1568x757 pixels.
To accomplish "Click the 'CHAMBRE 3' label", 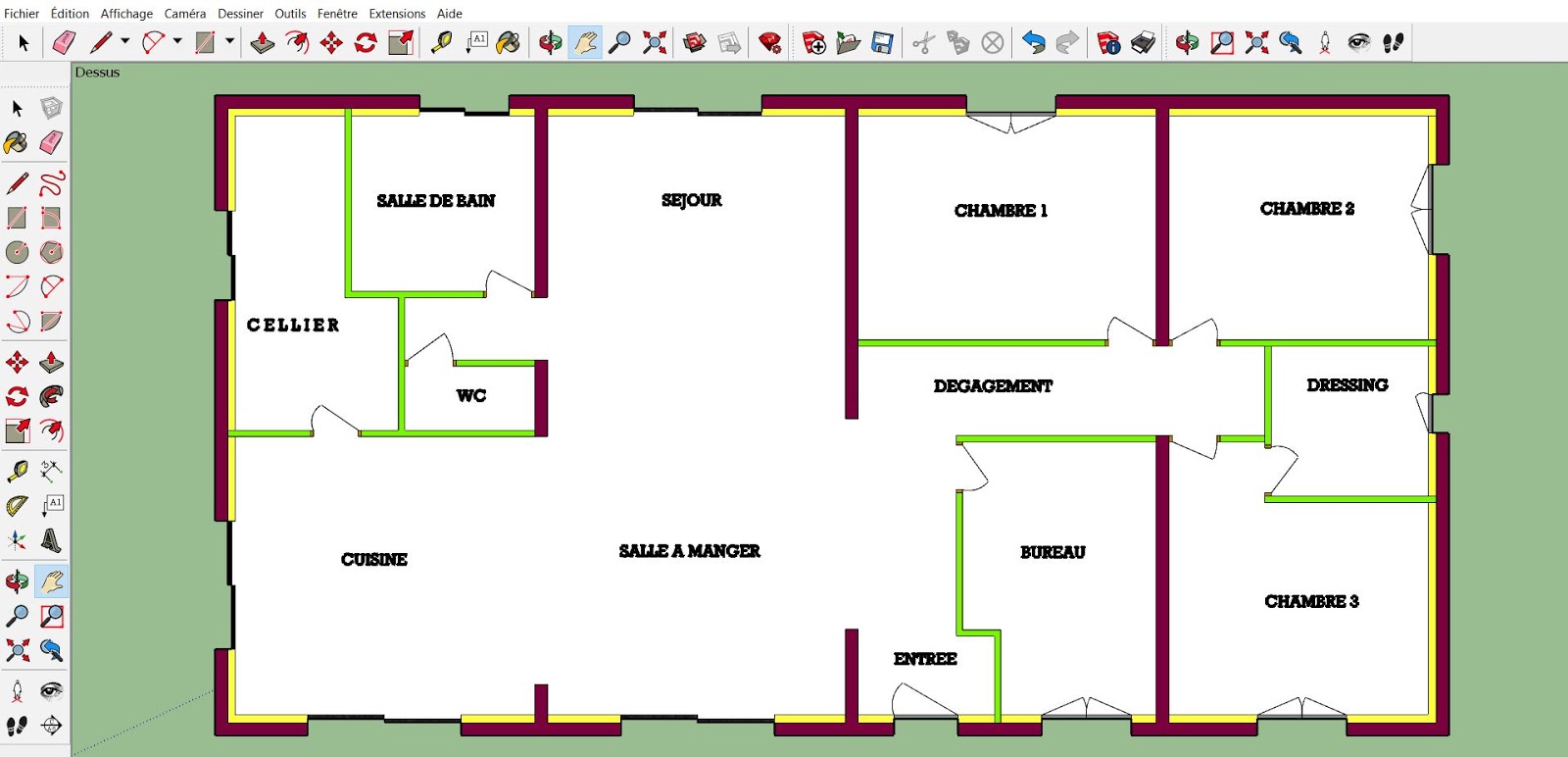I will click(x=1311, y=602).
